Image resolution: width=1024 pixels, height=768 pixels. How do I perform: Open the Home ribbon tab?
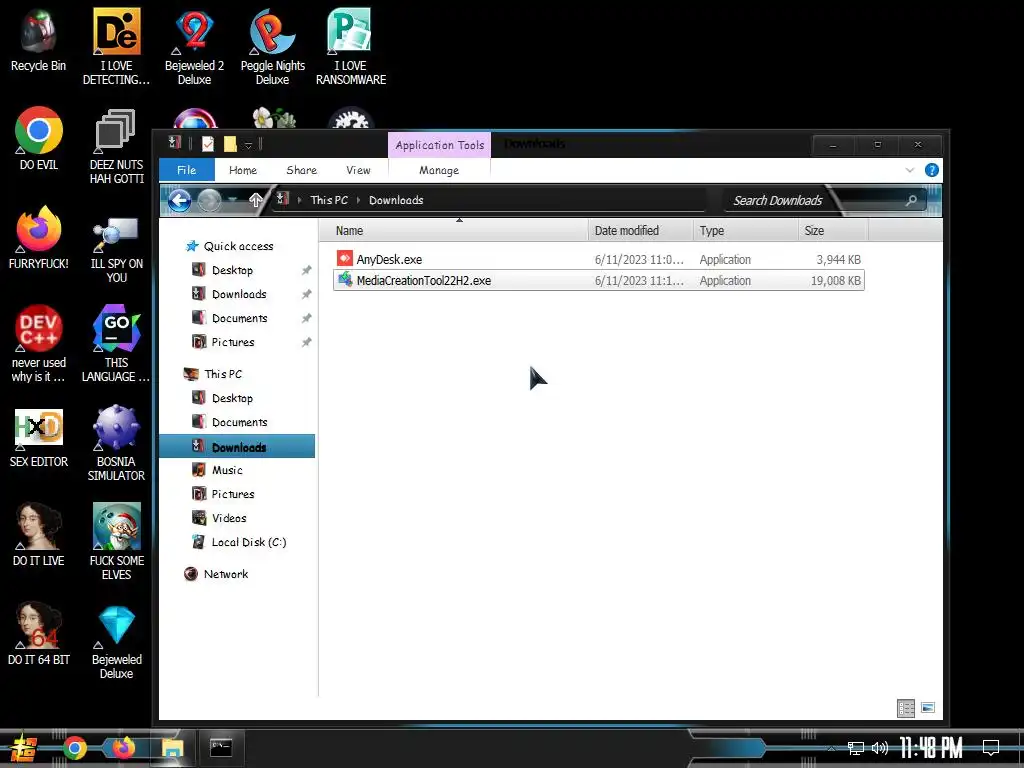click(243, 170)
